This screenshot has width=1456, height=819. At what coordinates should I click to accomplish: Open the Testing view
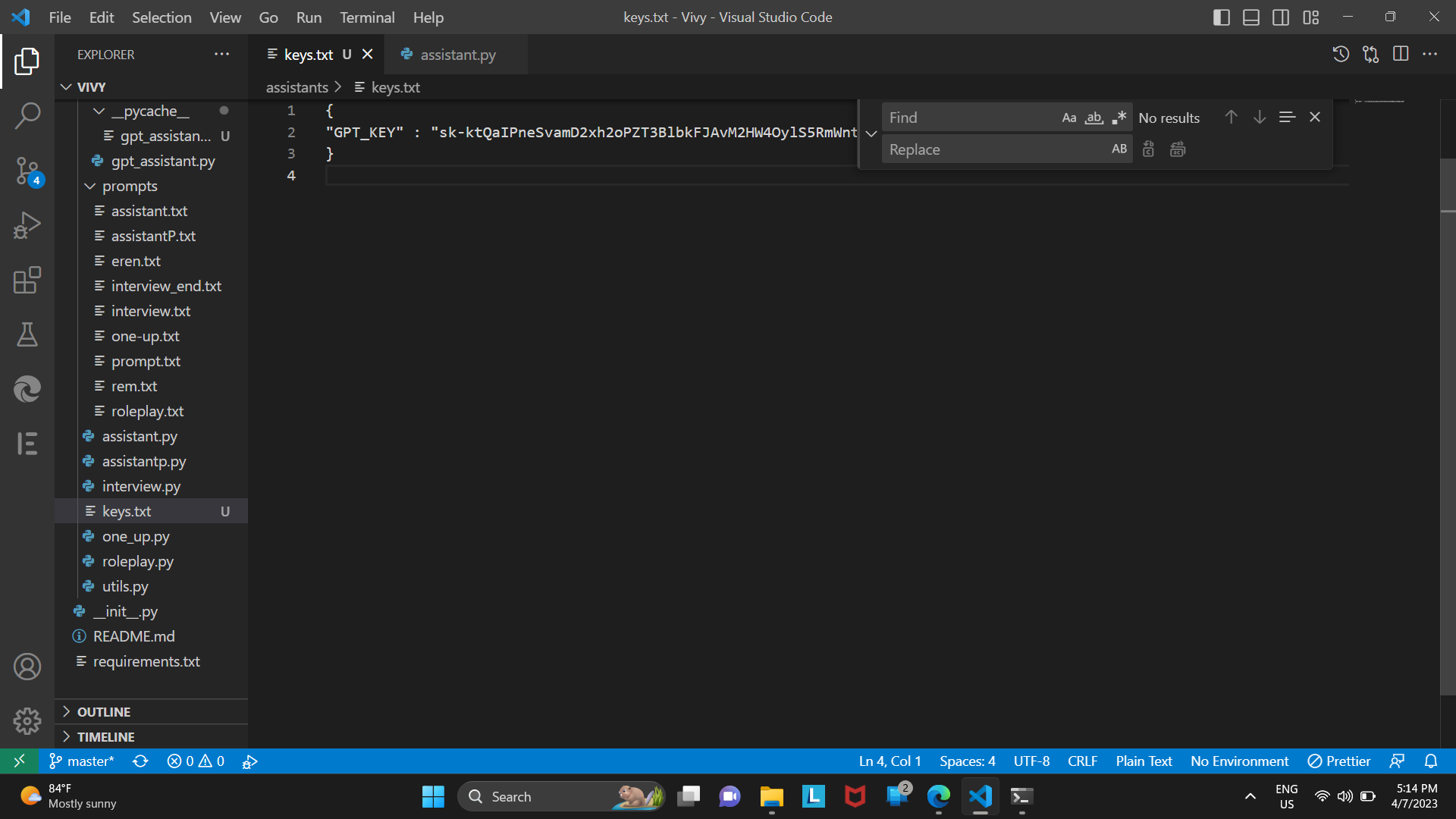pos(27,334)
